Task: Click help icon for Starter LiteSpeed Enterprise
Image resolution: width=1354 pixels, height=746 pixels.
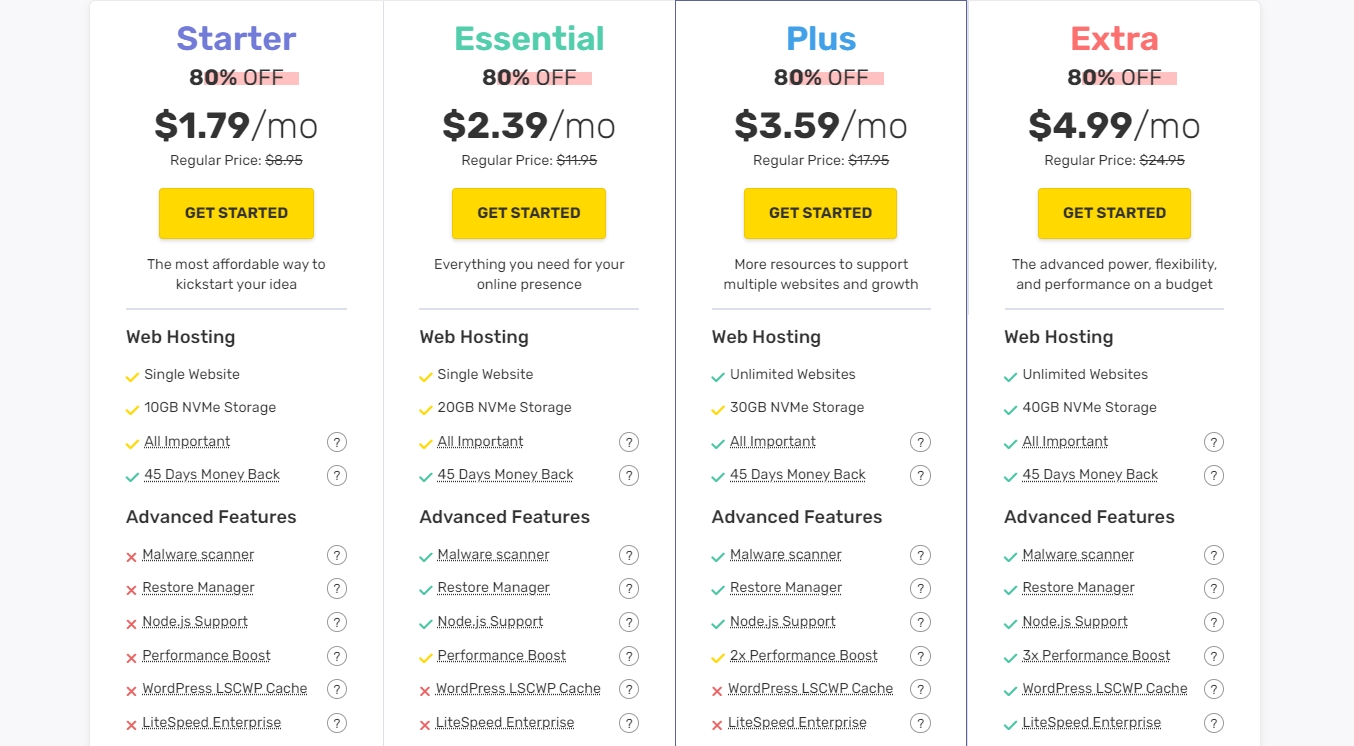Action: coord(337,723)
